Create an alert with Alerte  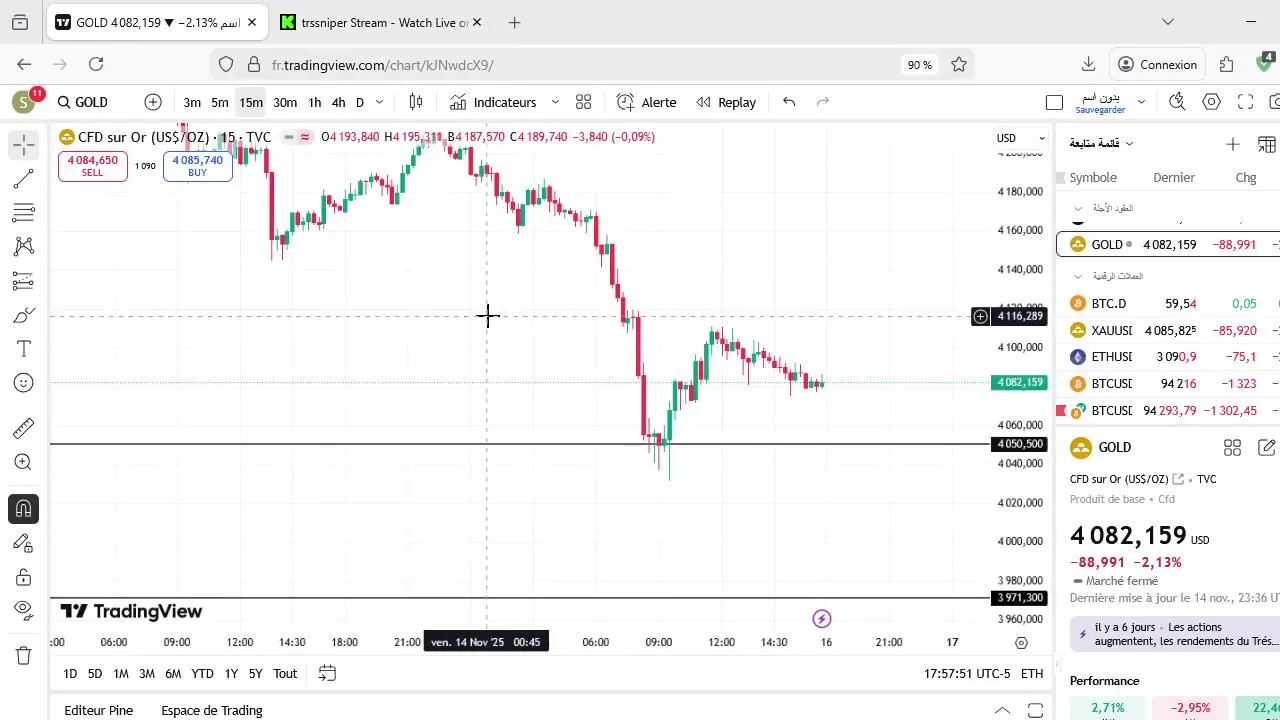coord(646,102)
